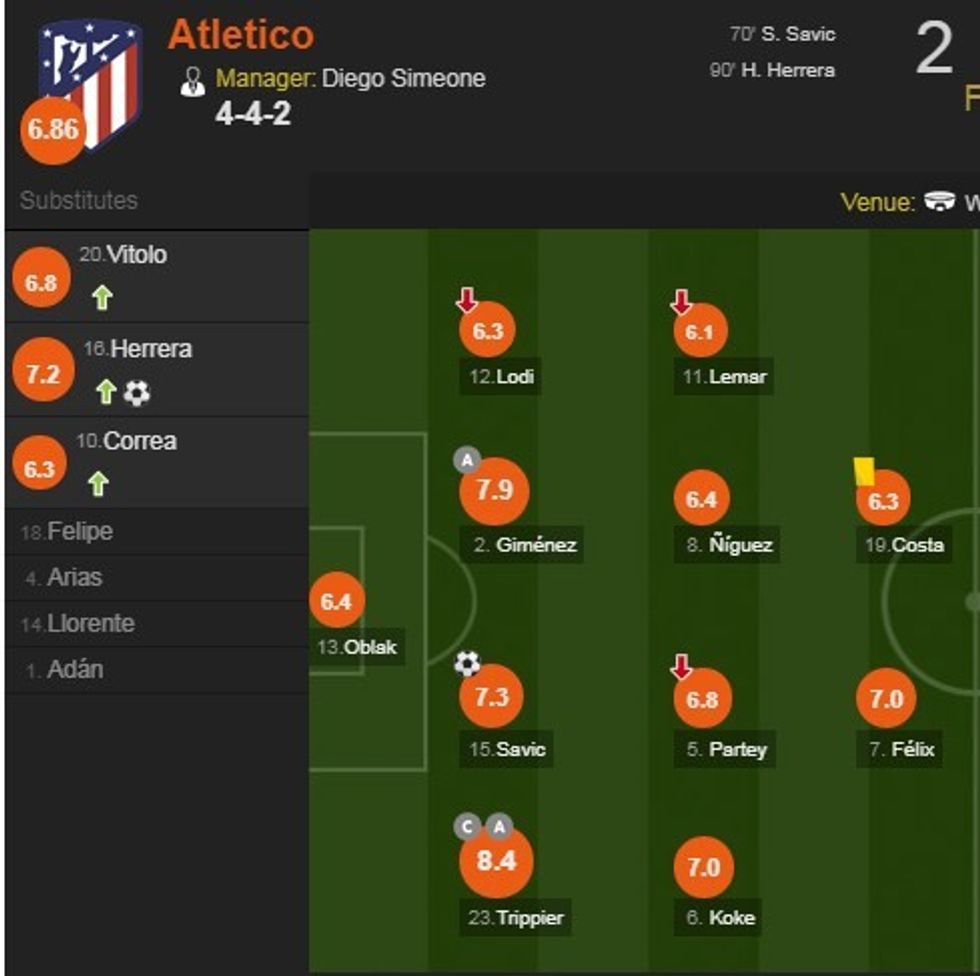Image resolution: width=980 pixels, height=976 pixels.
Task: Click the assist badge above Giménez
Action: 467,459
